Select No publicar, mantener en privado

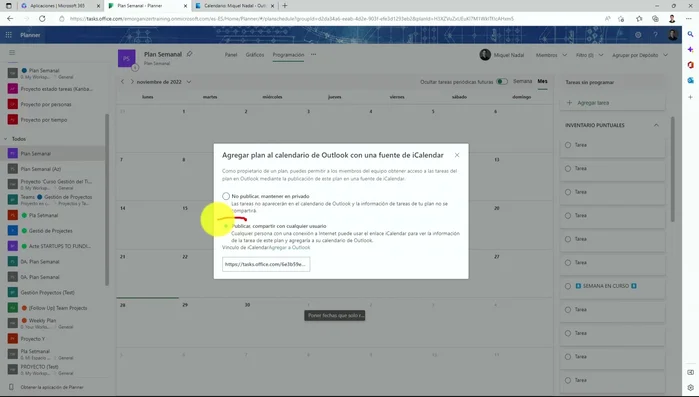pyautogui.click(x=226, y=196)
